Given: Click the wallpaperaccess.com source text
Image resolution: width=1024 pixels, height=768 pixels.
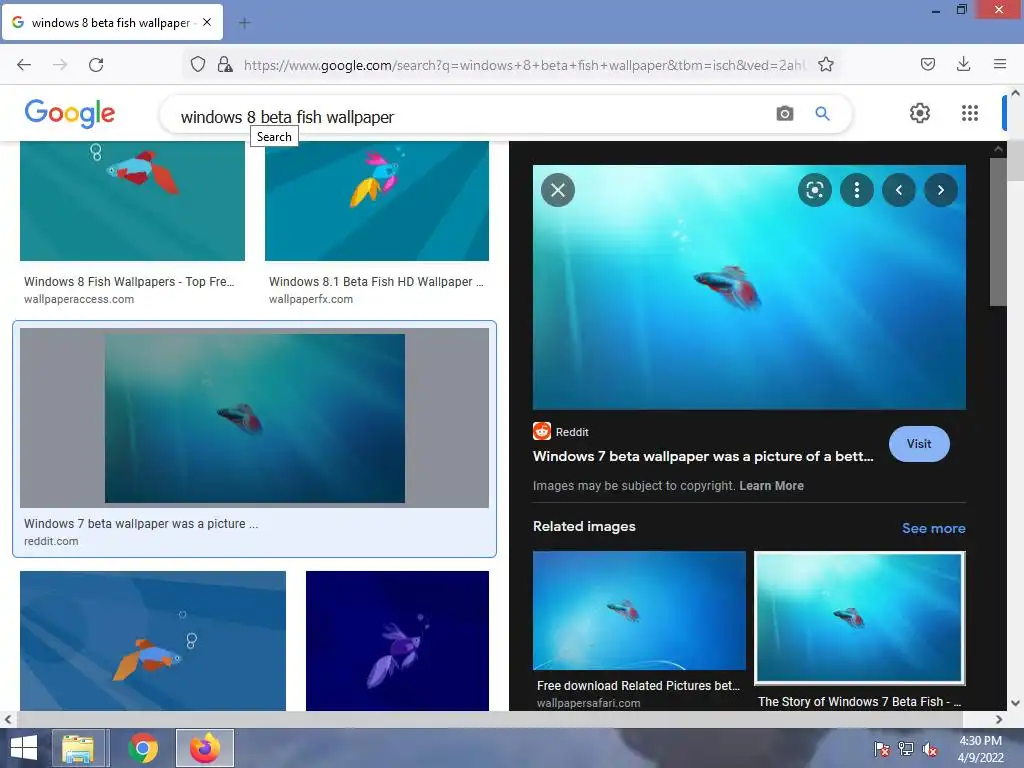Looking at the screenshot, I should [79, 299].
